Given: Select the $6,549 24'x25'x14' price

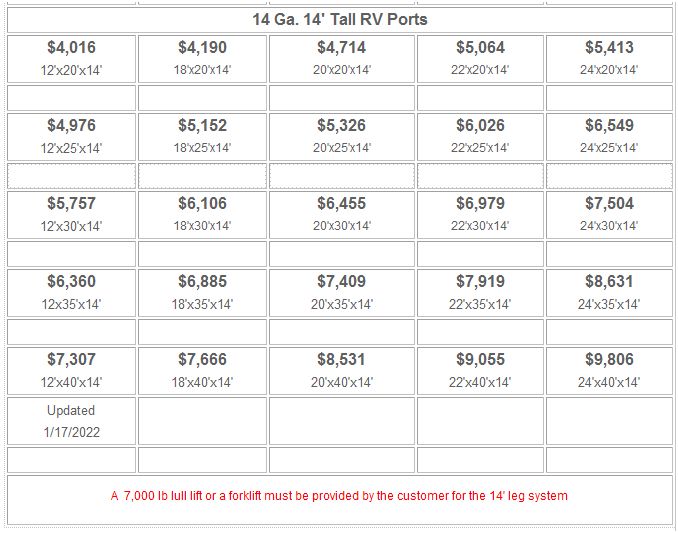Looking at the screenshot, I should [x=609, y=125].
